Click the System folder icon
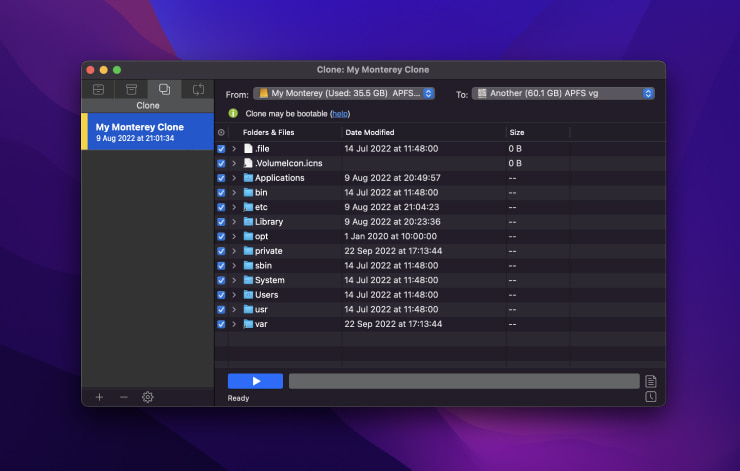740x471 pixels. click(x=248, y=280)
